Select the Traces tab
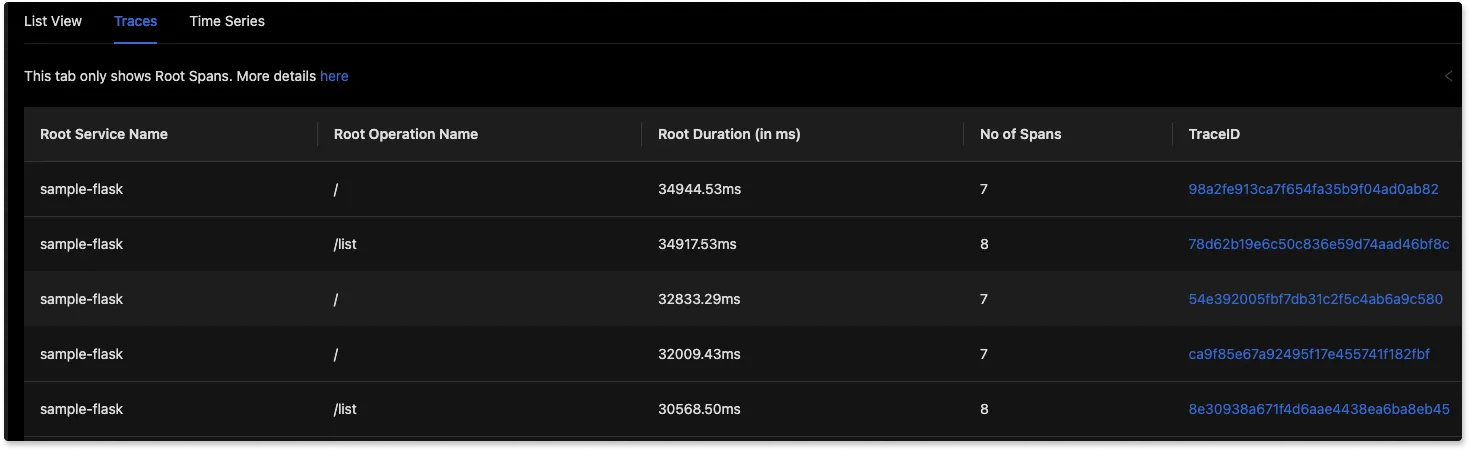 pyautogui.click(x=135, y=21)
